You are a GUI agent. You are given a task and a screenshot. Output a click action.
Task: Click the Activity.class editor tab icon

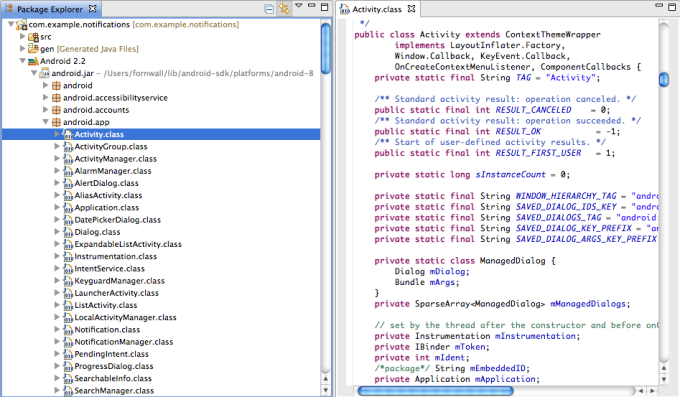click(x=345, y=9)
